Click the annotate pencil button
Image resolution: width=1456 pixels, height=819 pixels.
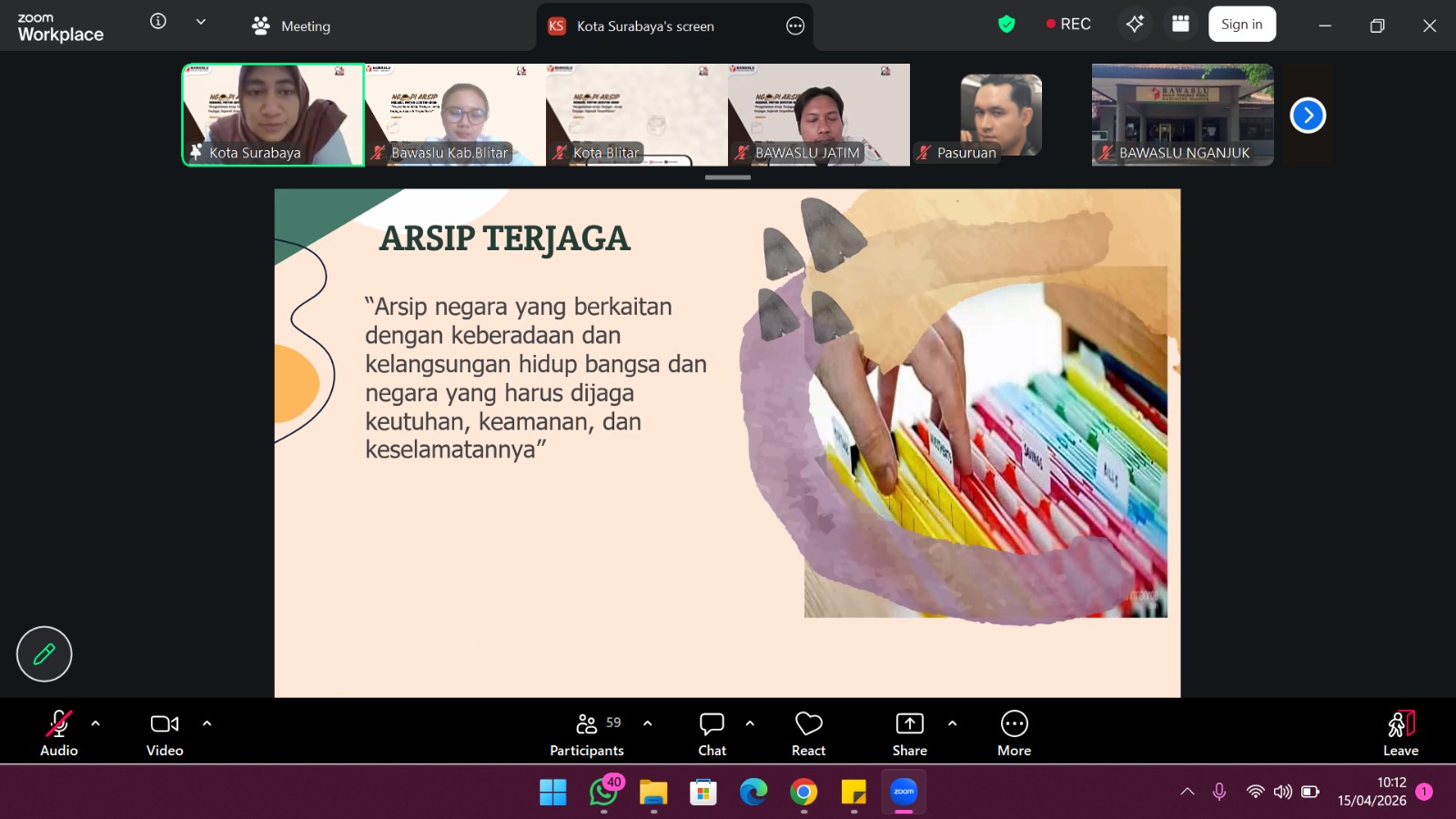(x=44, y=653)
